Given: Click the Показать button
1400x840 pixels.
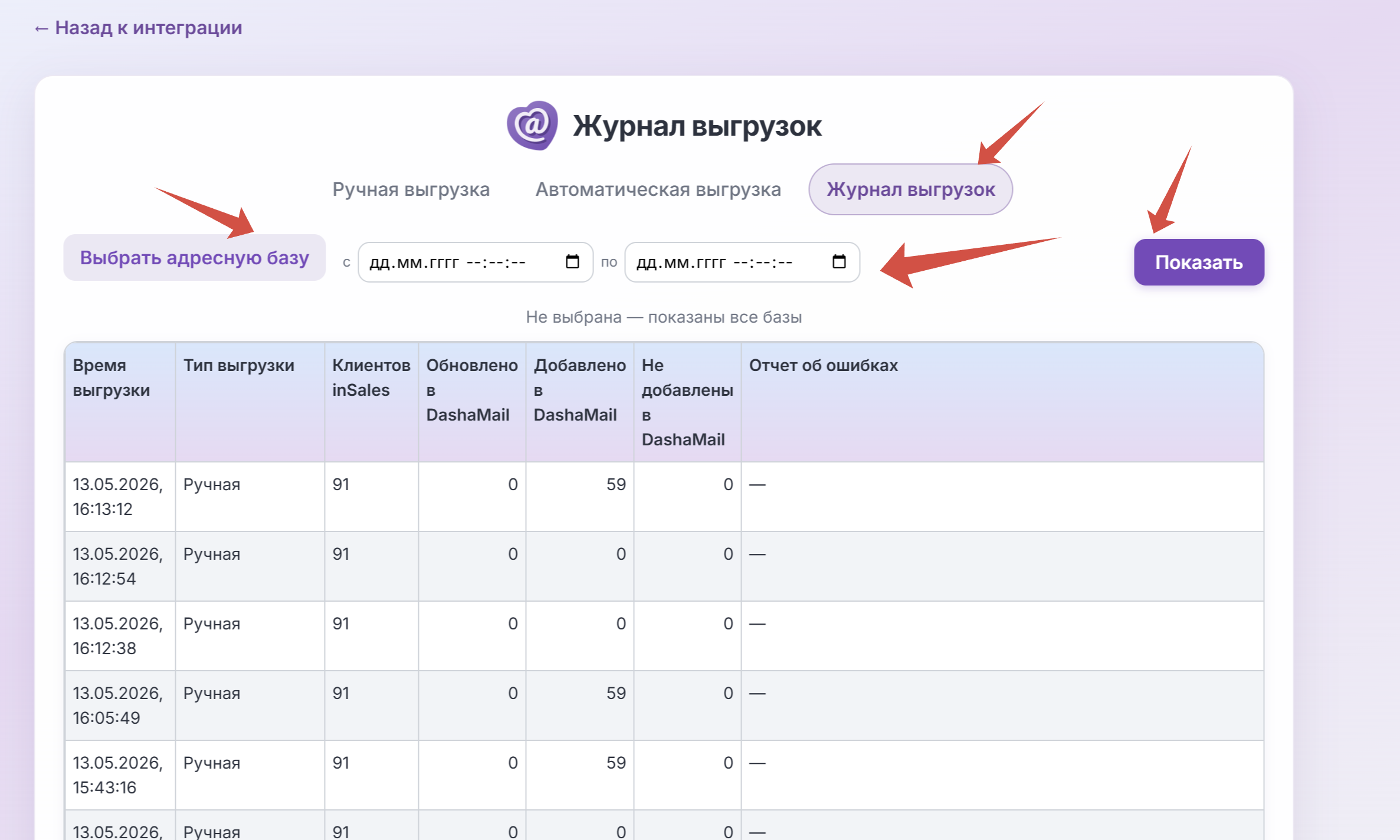Looking at the screenshot, I should [1199, 262].
